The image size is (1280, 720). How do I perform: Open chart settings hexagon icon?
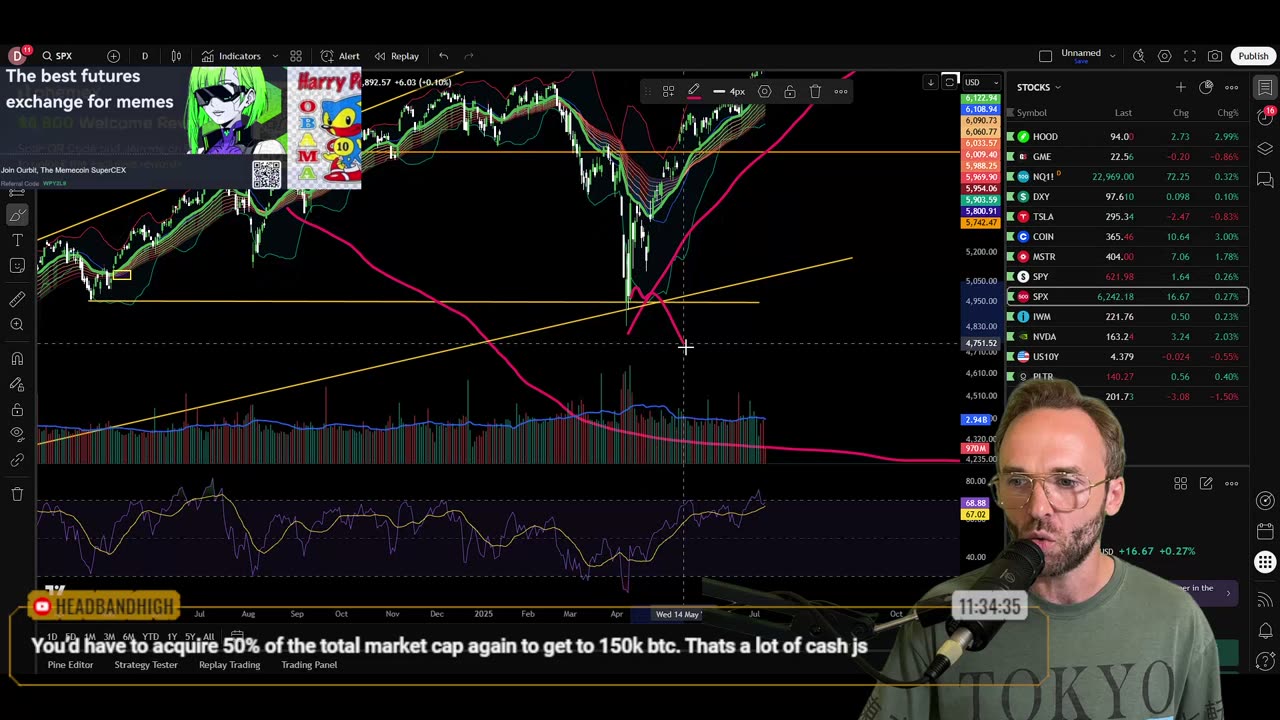point(1164,56)
